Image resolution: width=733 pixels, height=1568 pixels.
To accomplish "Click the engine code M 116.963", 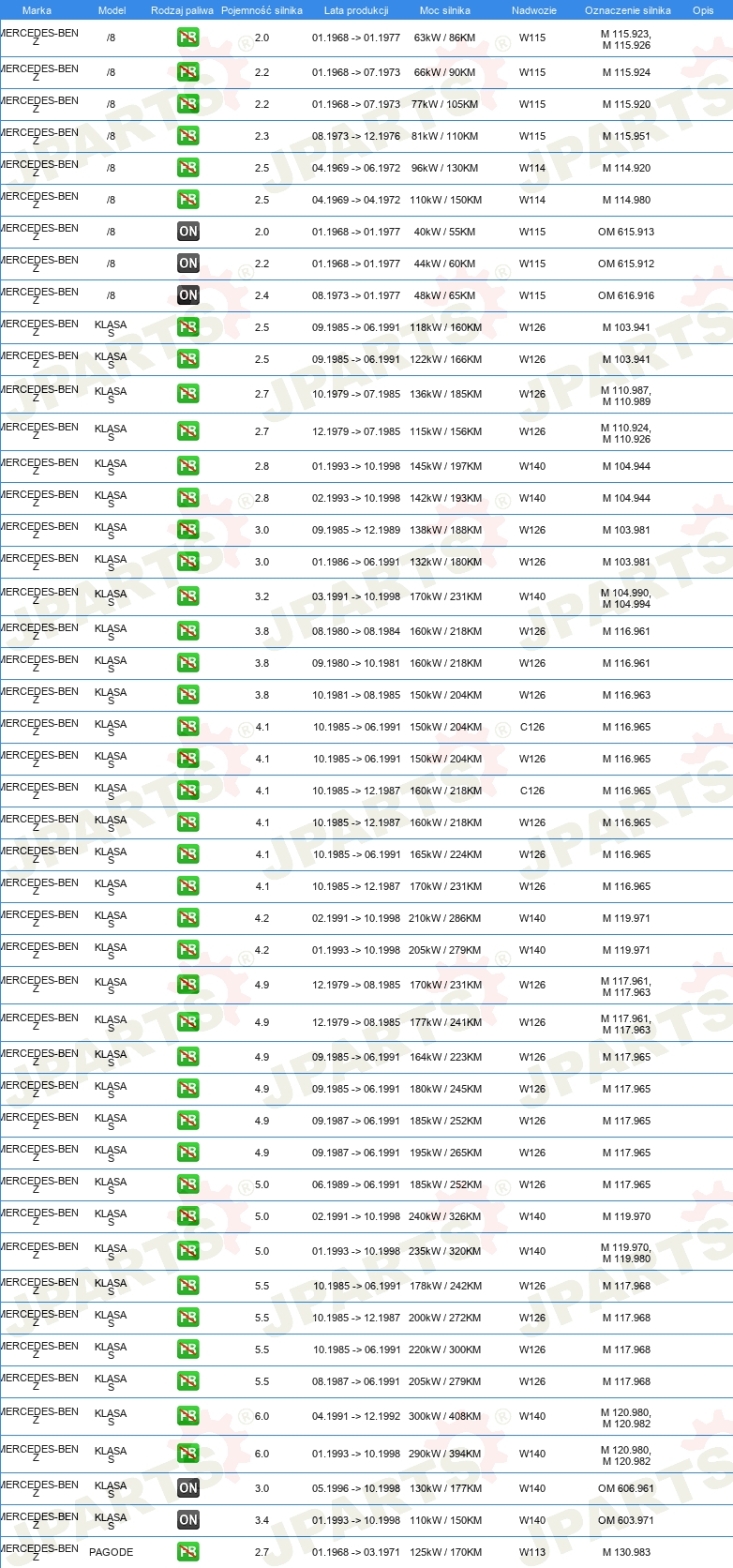I will pyautogui.click(x=626, y=695).
